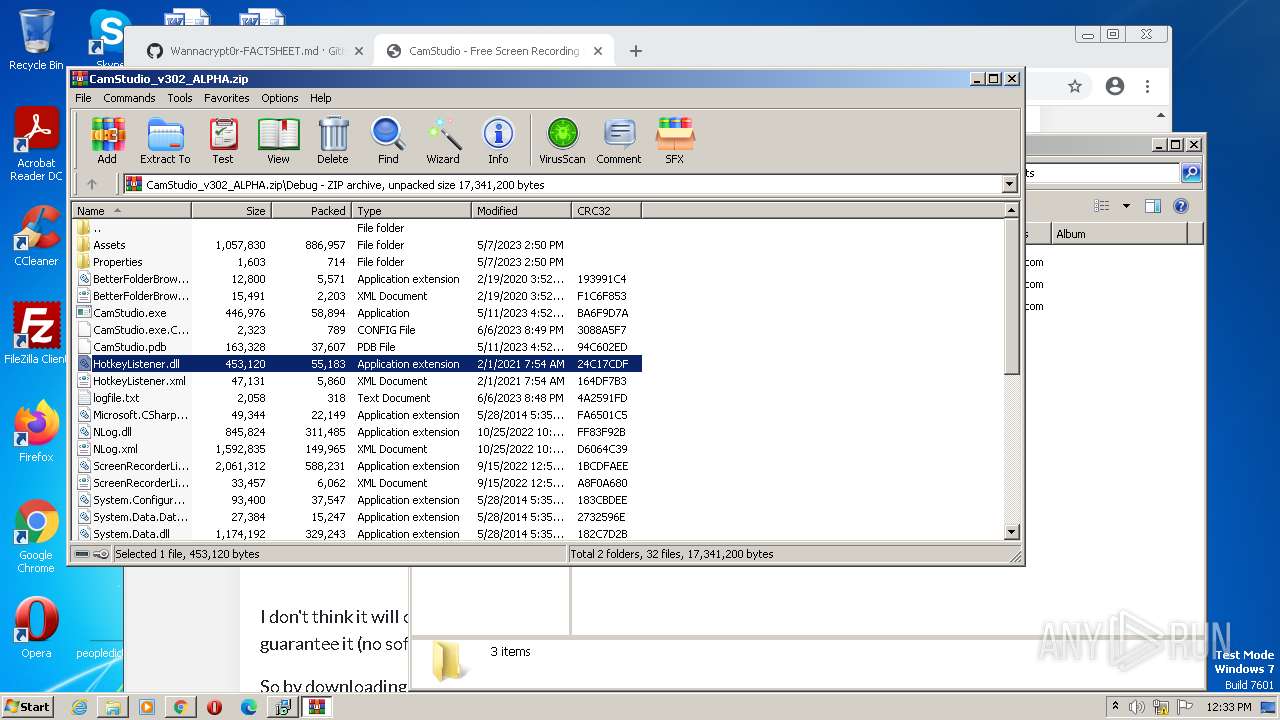Sort by Type column header
The width and height of the screenshot is (1280, 720).
(x=411, y=210)
